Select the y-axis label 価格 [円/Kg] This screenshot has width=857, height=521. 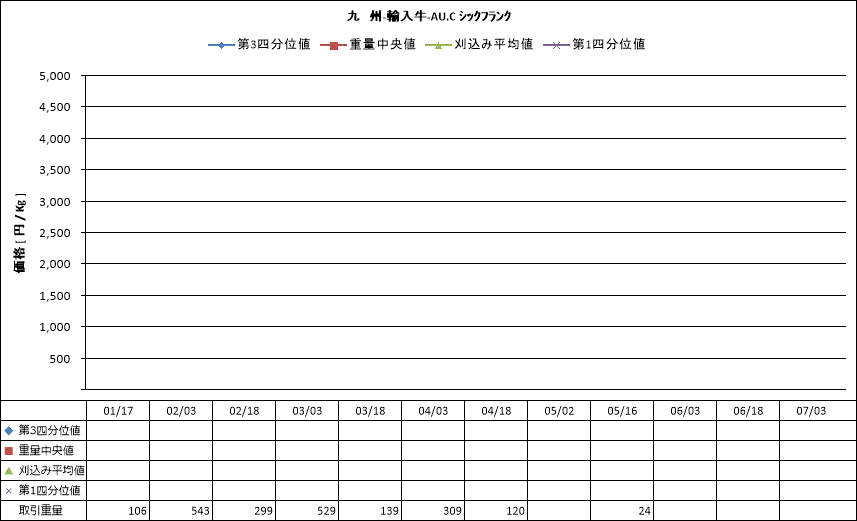(x=19, y=232)
